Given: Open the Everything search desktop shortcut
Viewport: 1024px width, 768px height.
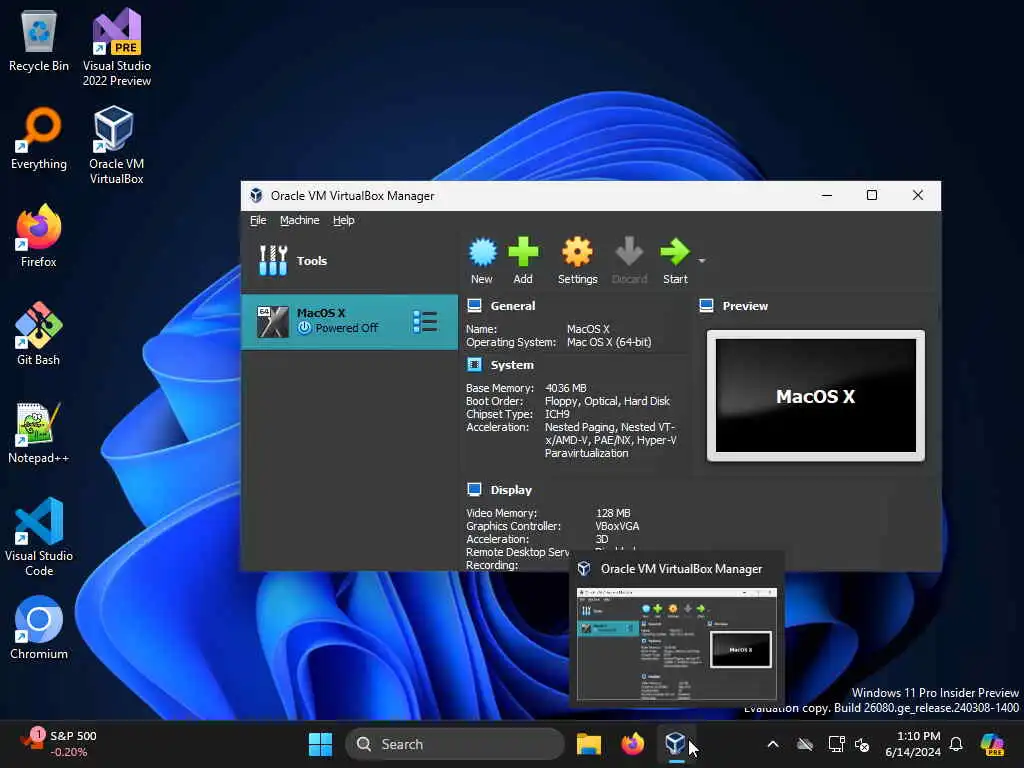Looking at the screenshot, I should tap(39, 138).
